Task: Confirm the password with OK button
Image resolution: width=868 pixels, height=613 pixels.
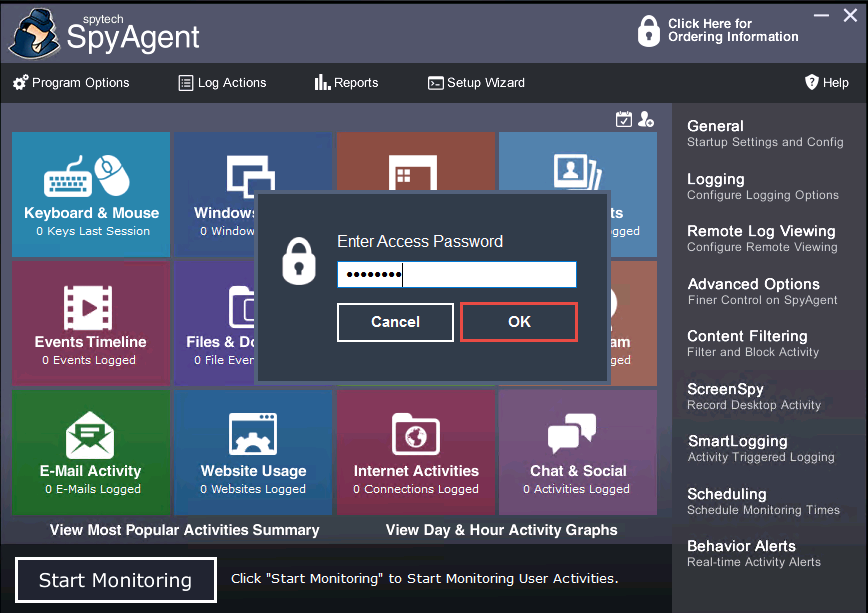Action: (x=519, y=322)
